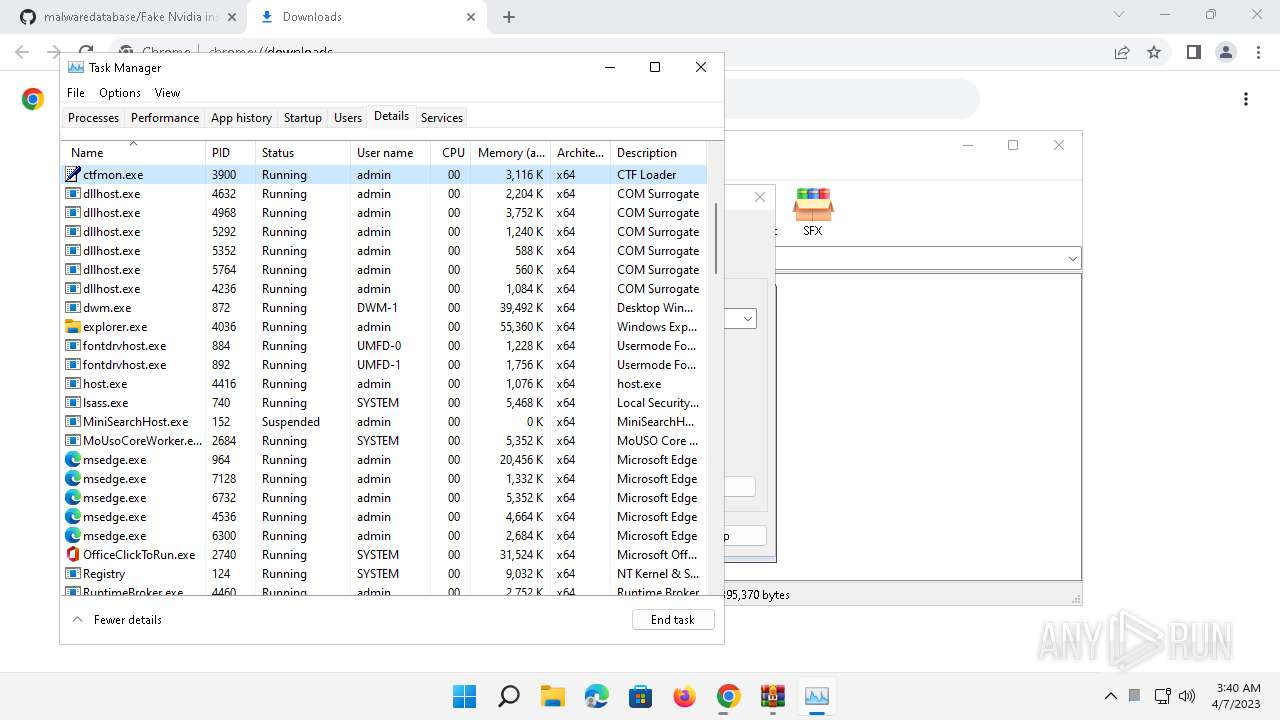Toggle Chrome's side panel

pyautogui.click(x=1193, y=52)
